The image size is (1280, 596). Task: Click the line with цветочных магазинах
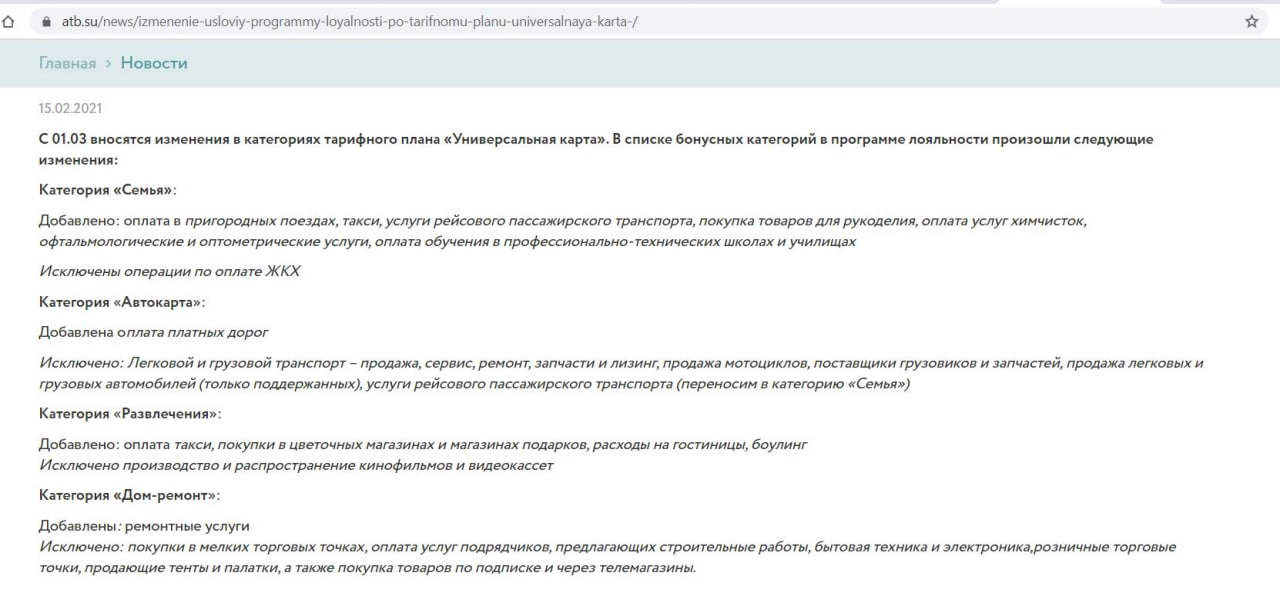point(423,444)
